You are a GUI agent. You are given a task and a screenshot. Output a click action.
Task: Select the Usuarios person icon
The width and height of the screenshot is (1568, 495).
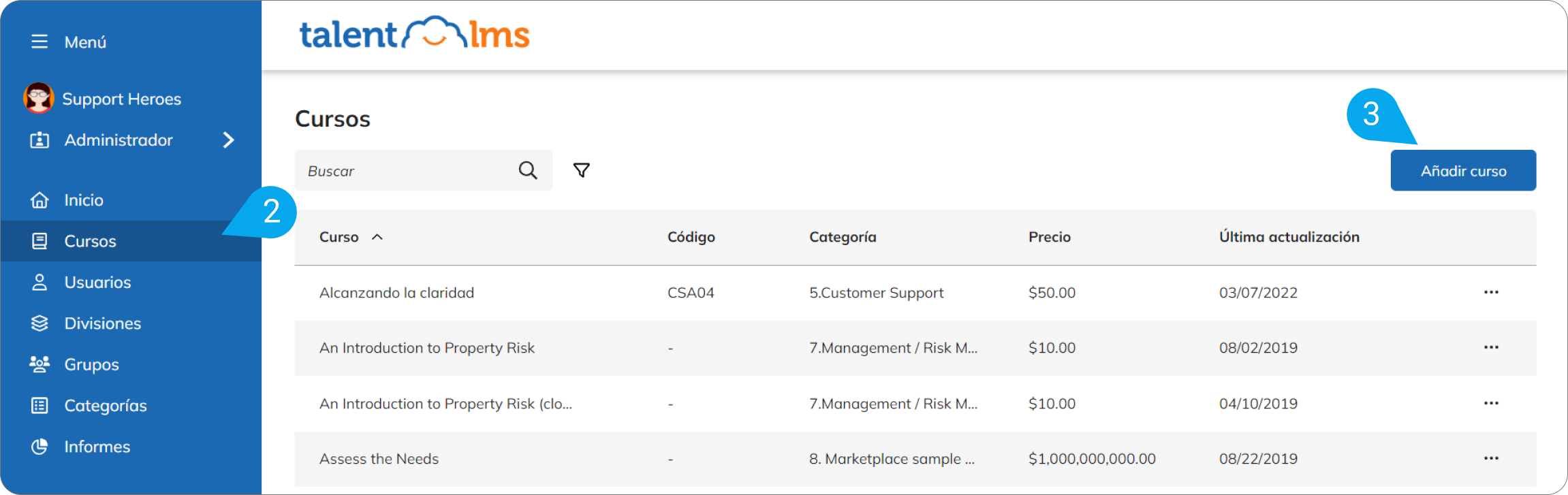40,282
